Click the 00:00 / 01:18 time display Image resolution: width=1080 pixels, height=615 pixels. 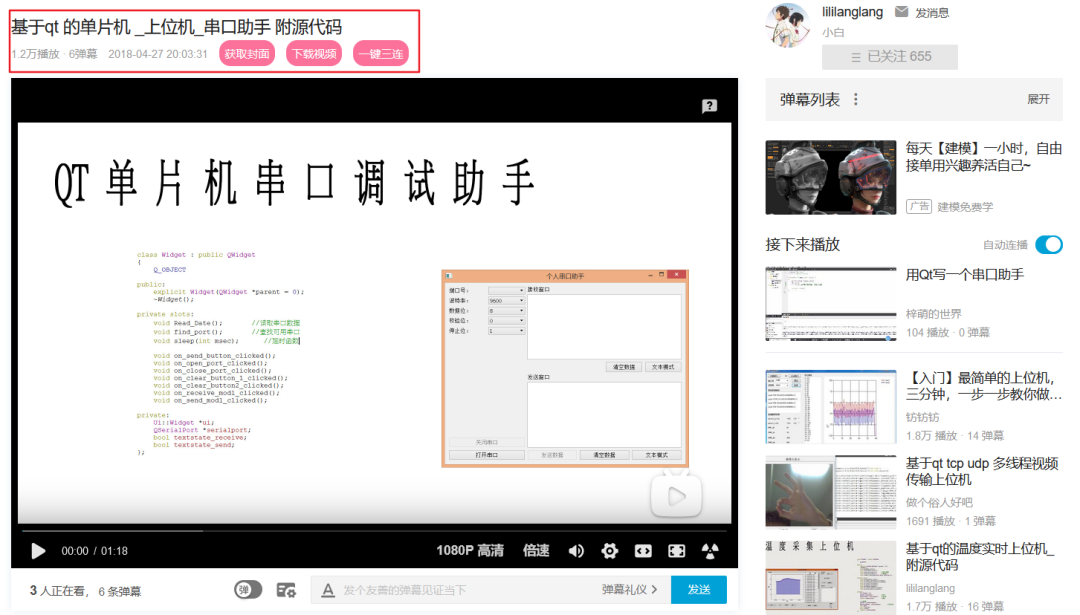pyautogui.click(x=94, y=551)
